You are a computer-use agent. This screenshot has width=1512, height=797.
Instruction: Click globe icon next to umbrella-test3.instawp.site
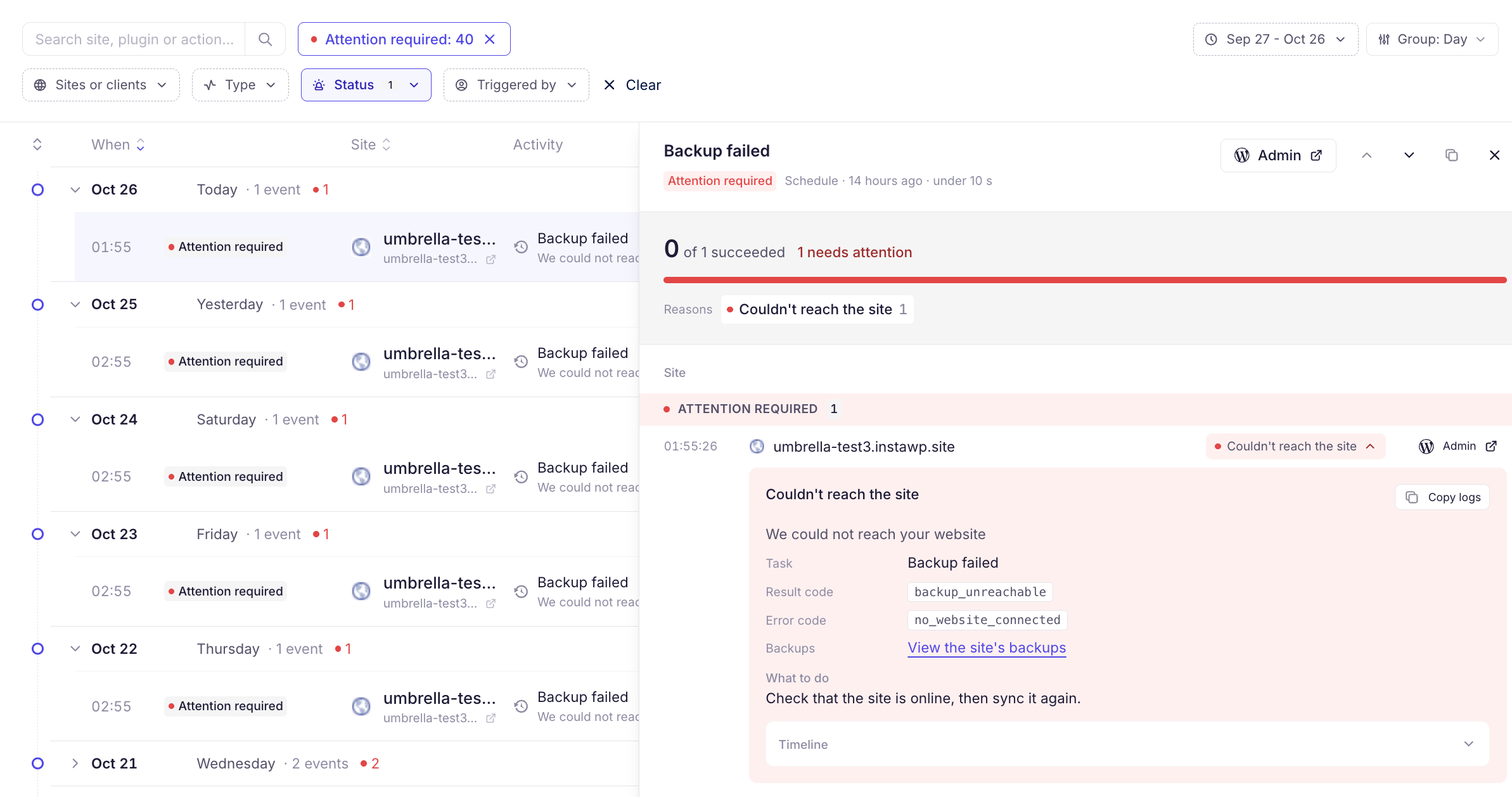(x=757, y=446)
